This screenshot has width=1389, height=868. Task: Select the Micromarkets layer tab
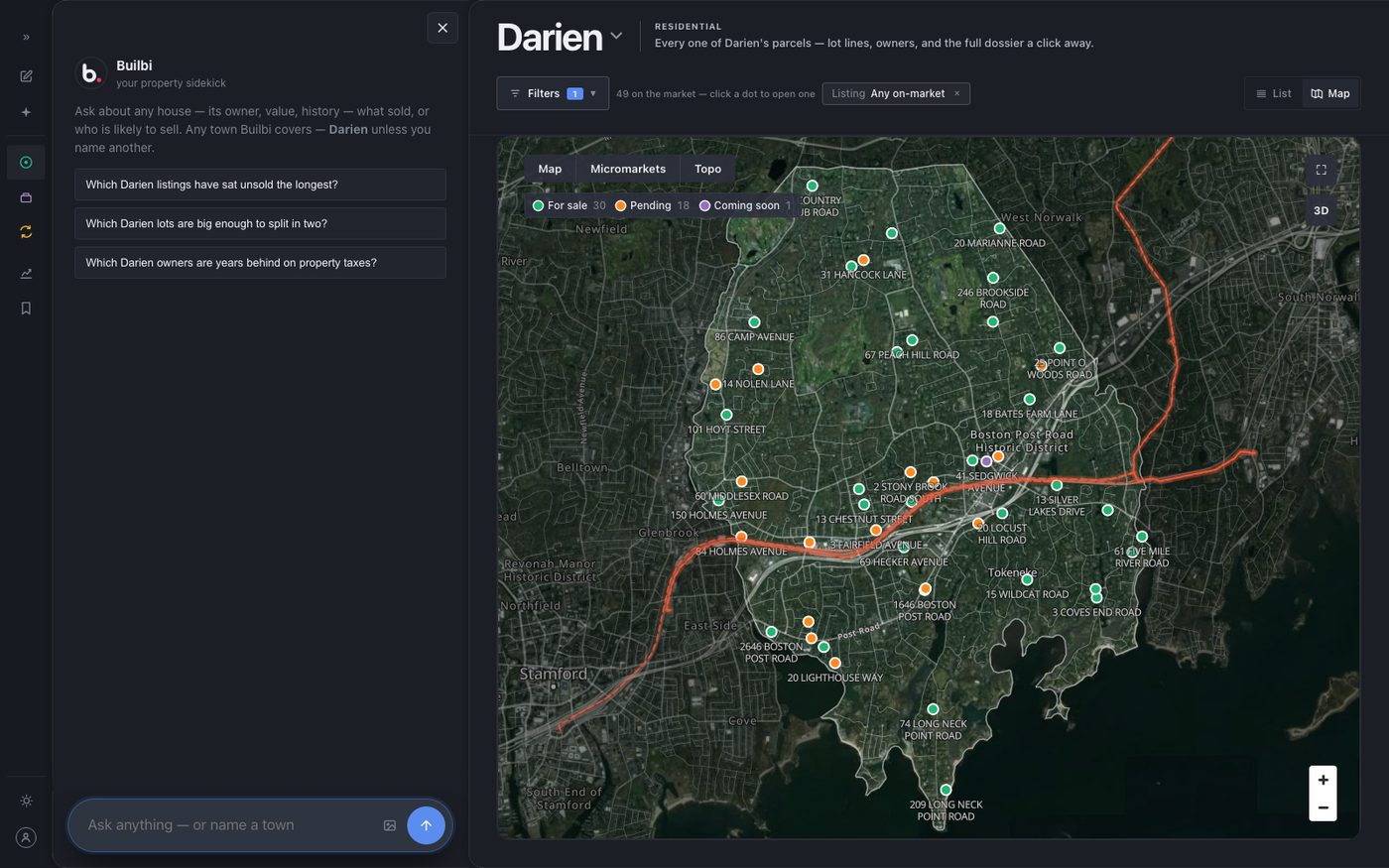tap(628, 169)
